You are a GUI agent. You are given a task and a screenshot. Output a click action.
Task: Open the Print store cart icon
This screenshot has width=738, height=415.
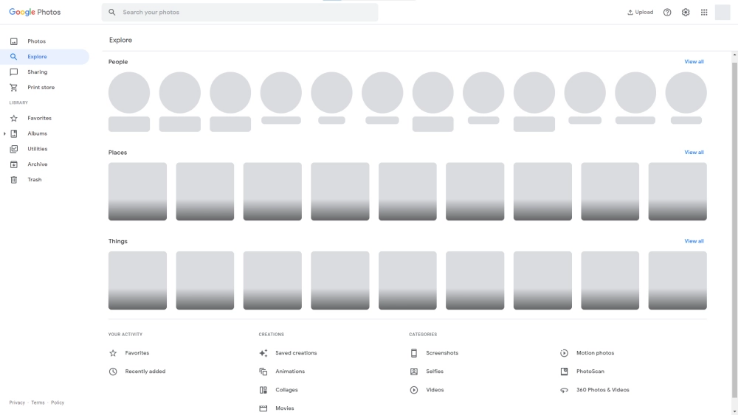pos(14,88)
